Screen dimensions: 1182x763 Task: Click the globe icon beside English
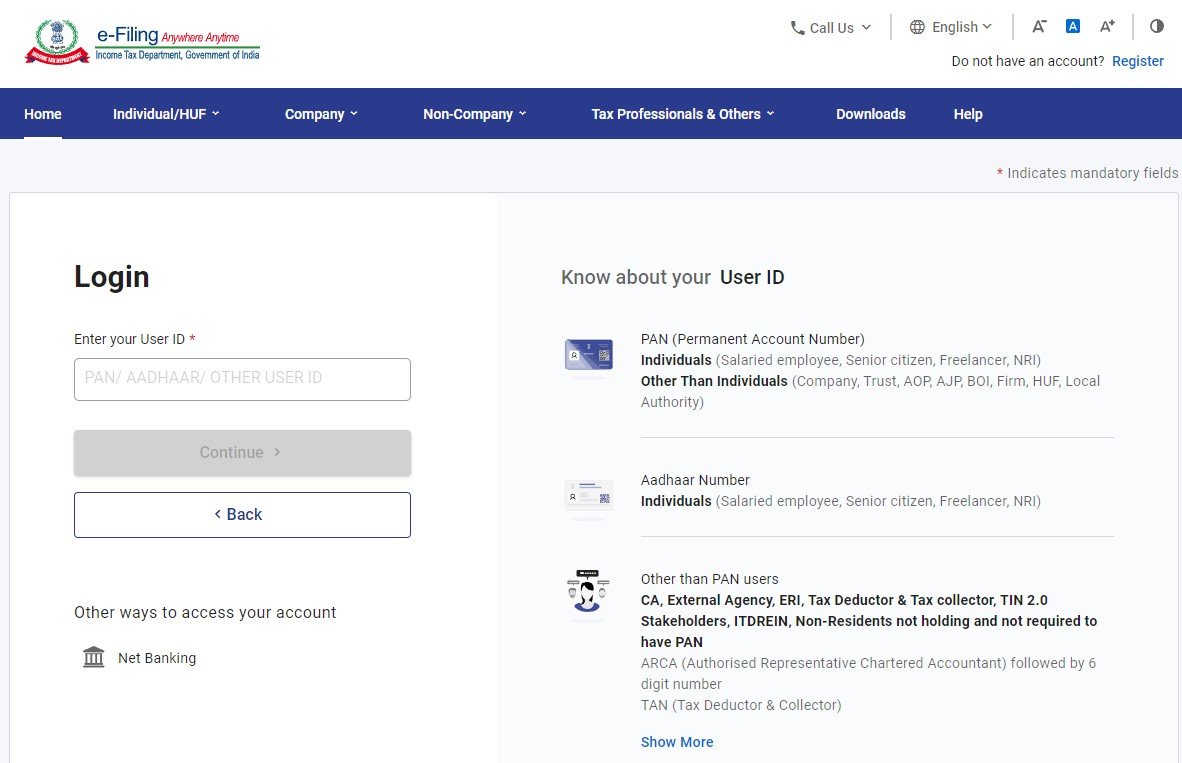(917, 27)
